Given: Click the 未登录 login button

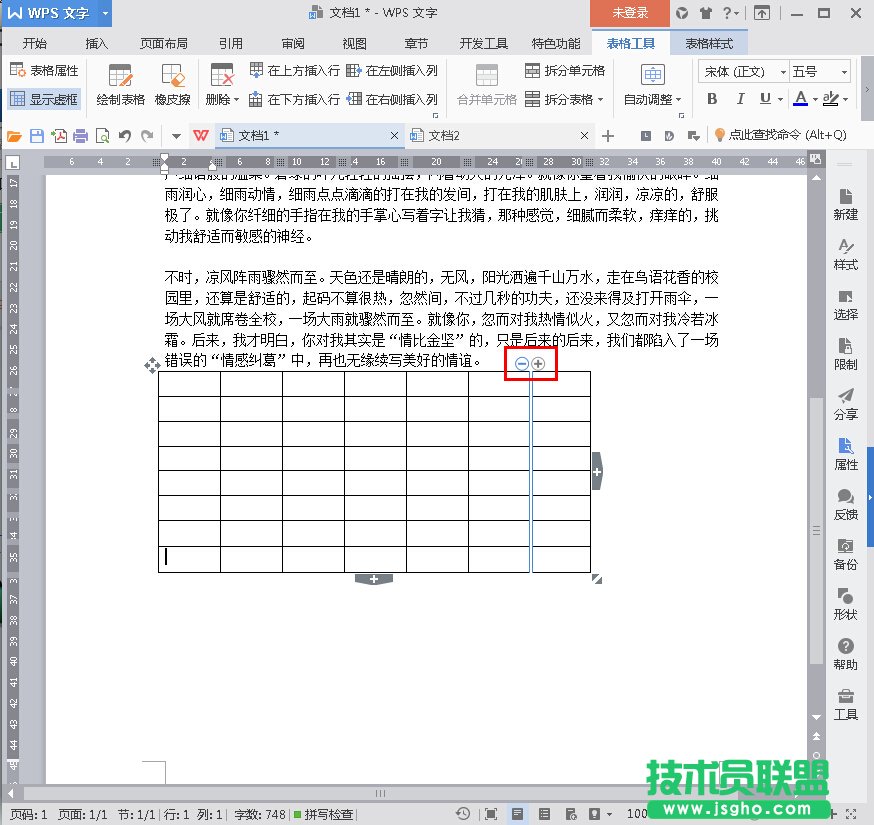Looking at the screenshot, I should pos(630,13).
